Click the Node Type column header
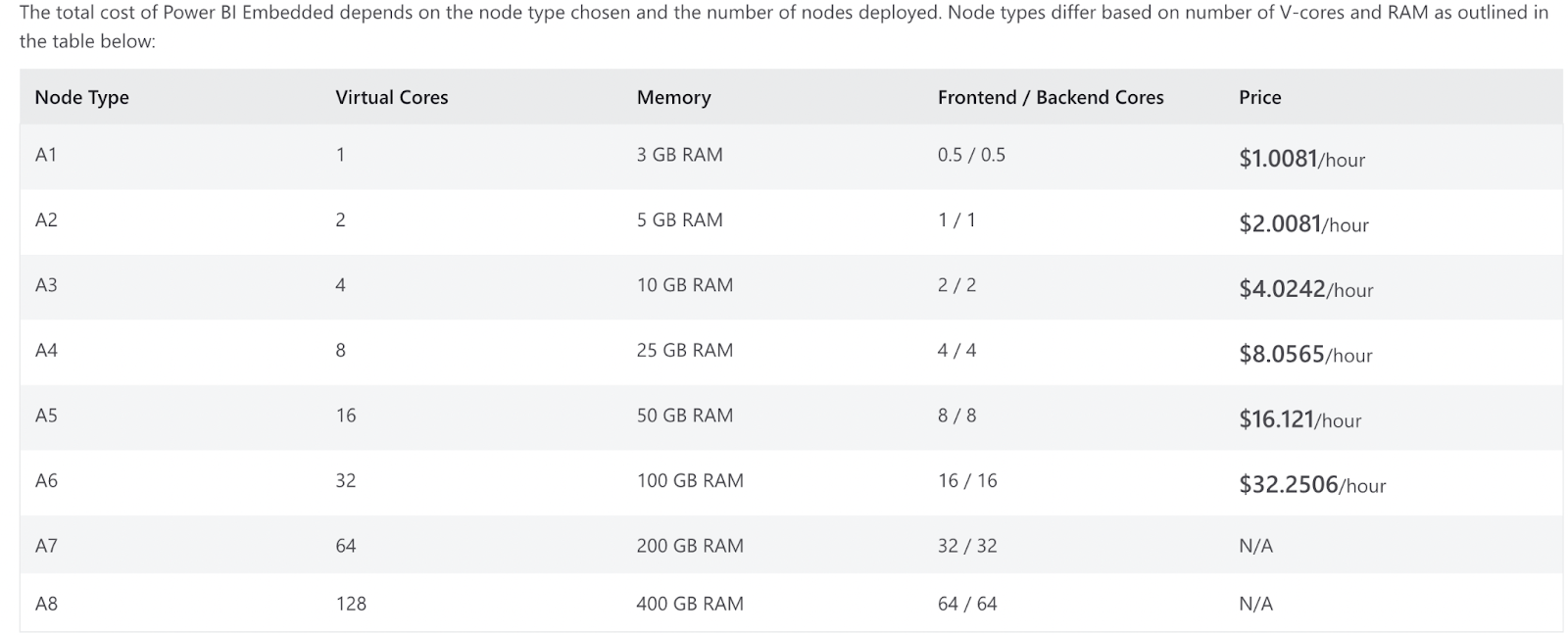The width and height of the screenshot is (1568, 635). [x=81, y=97]
